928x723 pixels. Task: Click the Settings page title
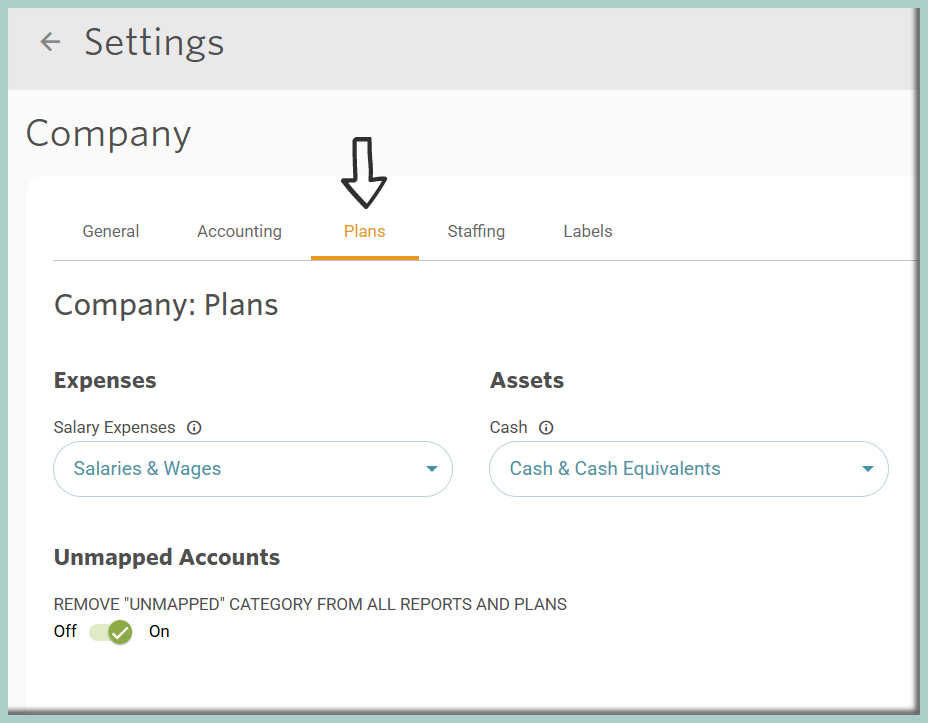154,43
